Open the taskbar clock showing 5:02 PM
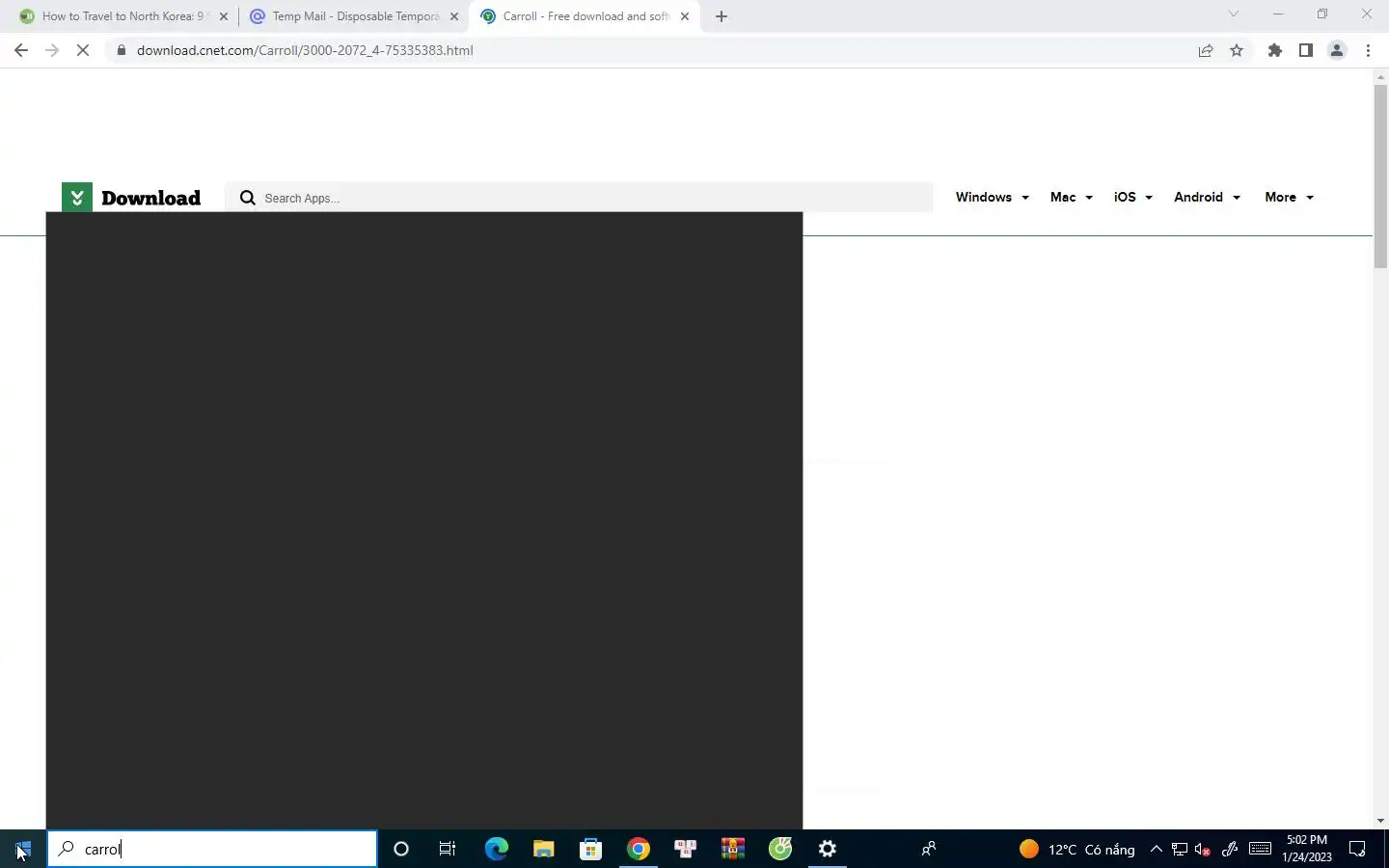1389x868 pixels. [1307, 849]
